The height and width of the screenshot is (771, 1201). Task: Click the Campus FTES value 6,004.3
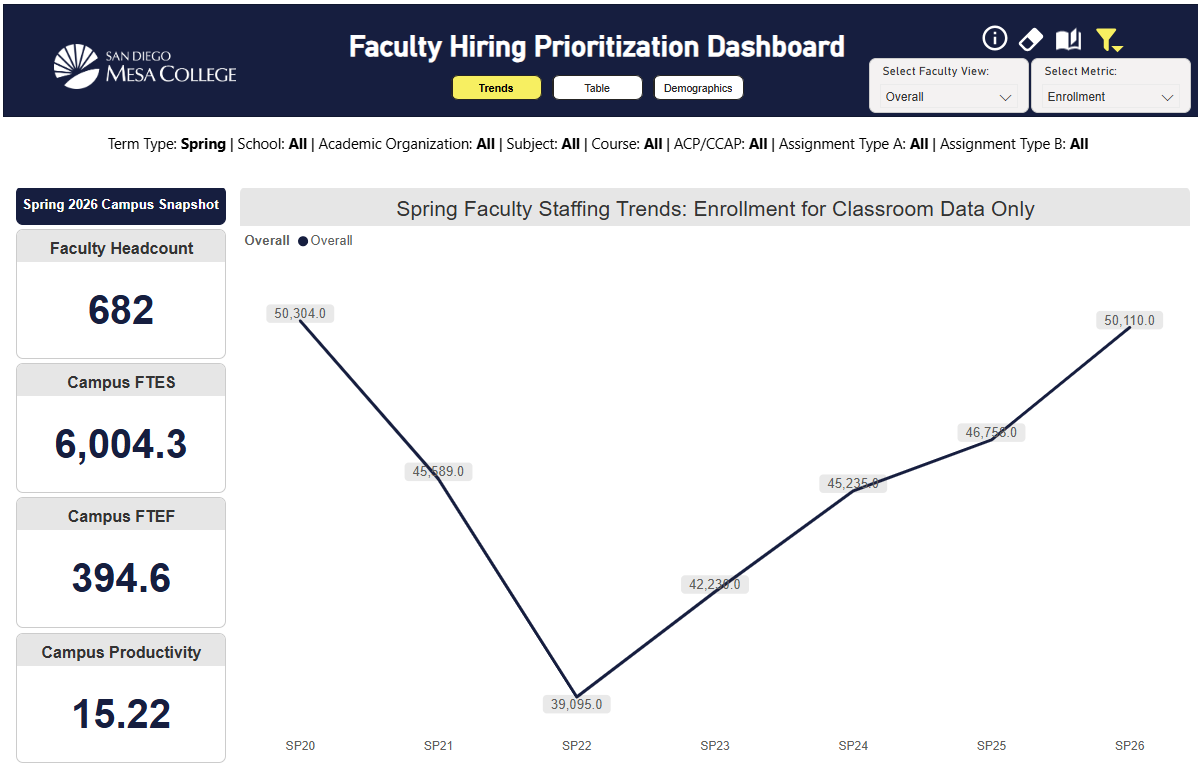pos(120,443)
